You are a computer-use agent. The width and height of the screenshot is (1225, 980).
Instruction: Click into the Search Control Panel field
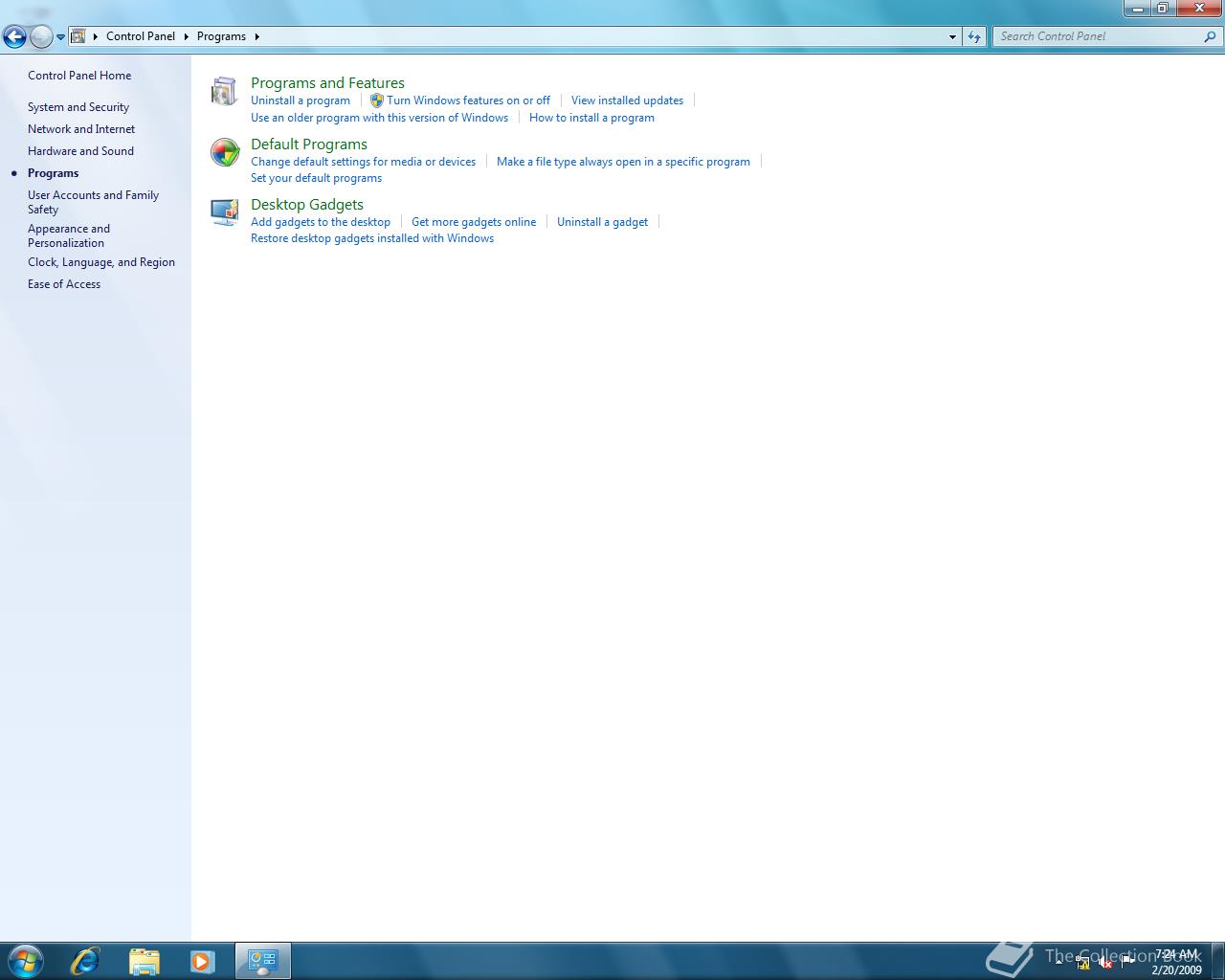point(1098,36)
